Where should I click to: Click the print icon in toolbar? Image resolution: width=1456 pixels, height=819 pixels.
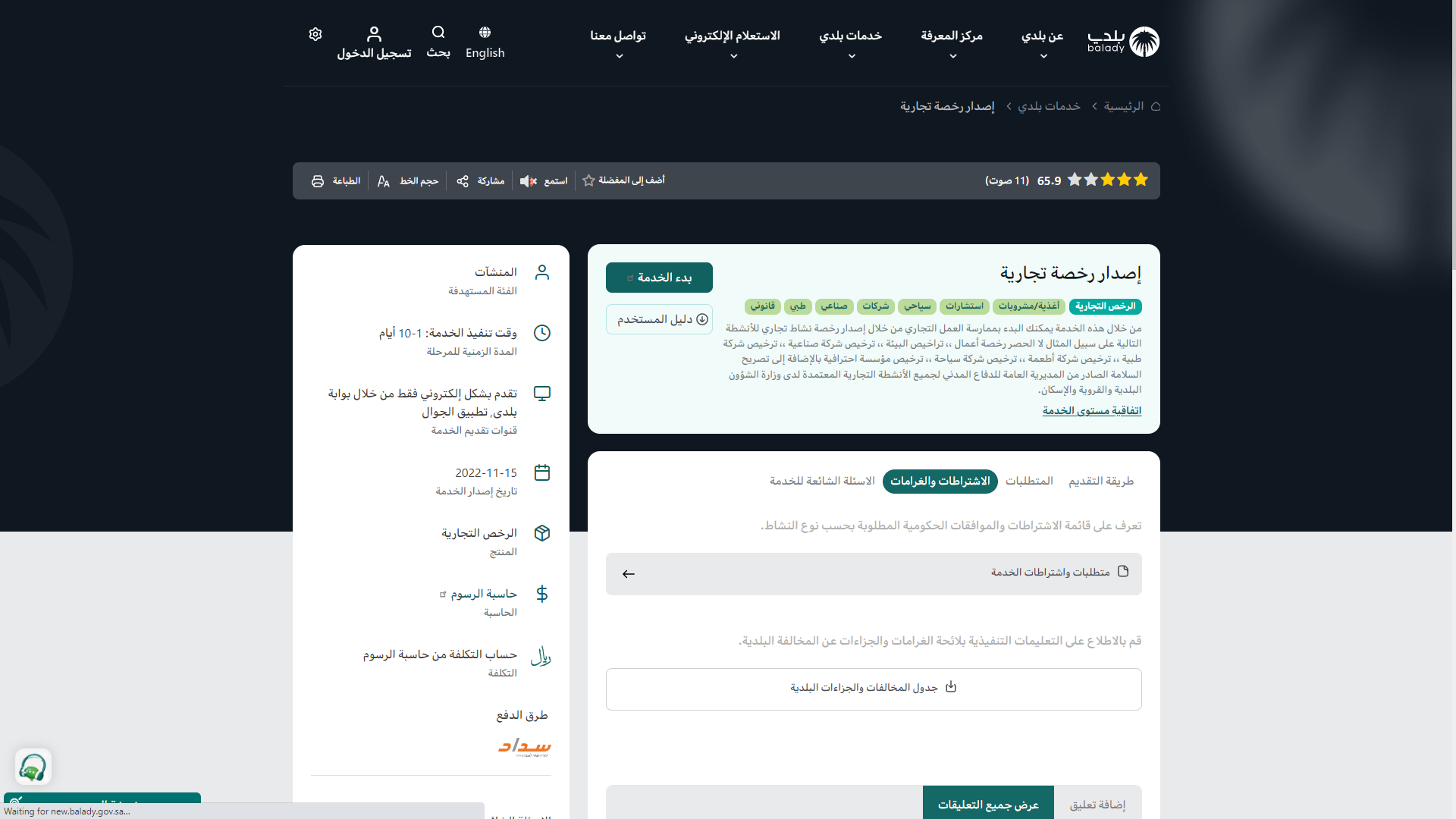pyautogui.click(x=318, y=181)
